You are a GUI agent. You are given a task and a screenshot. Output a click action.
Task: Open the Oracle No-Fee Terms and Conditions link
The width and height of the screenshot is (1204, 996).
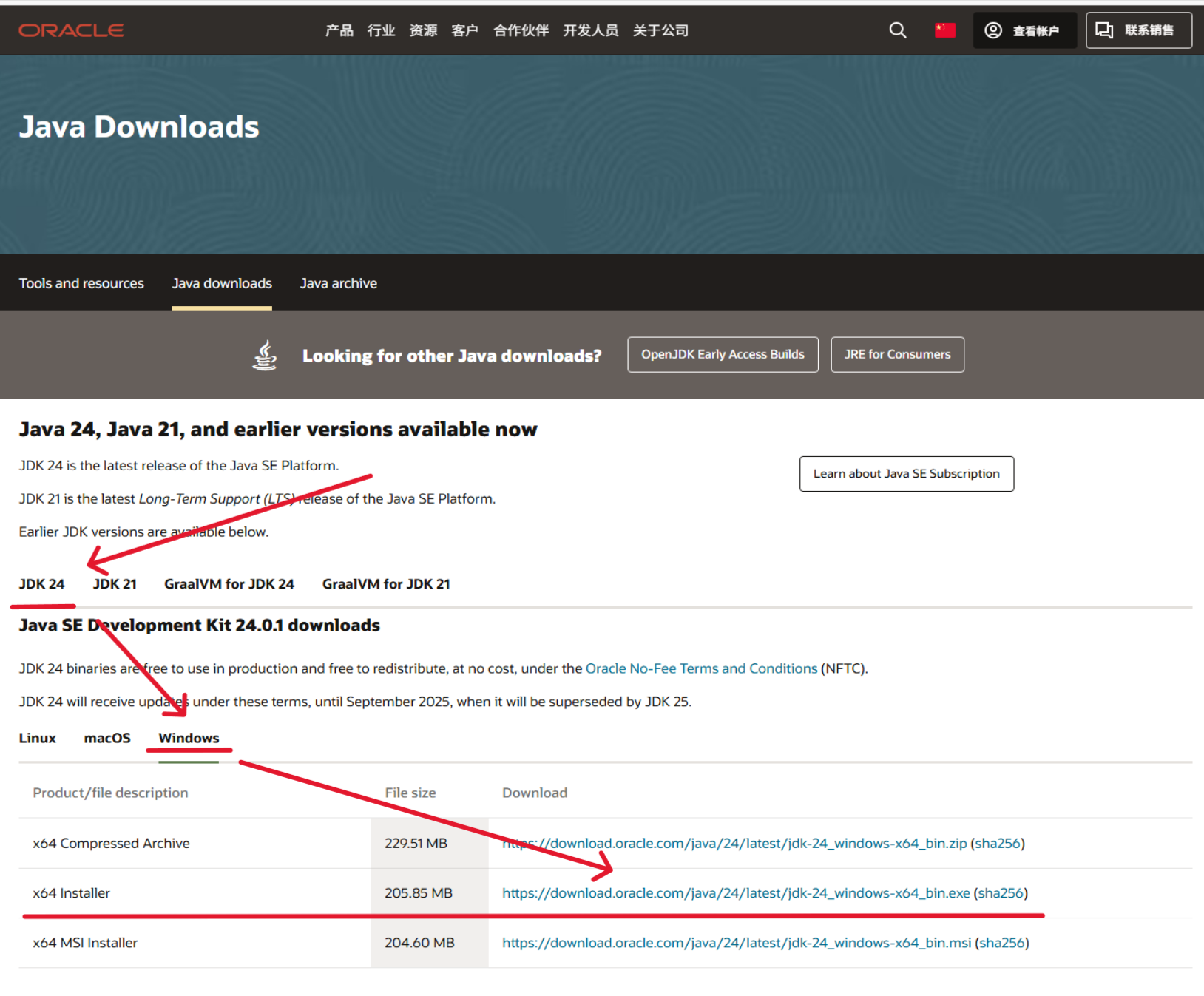(701, 668)
